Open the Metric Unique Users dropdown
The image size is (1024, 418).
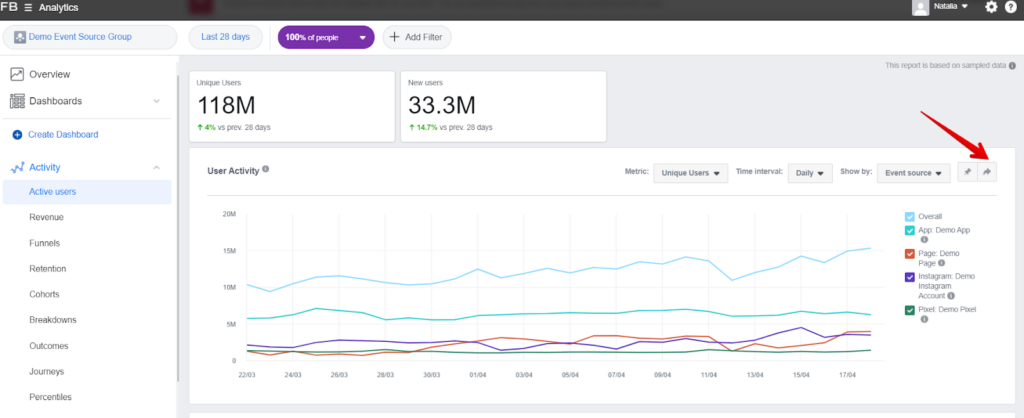click(689, 173)
